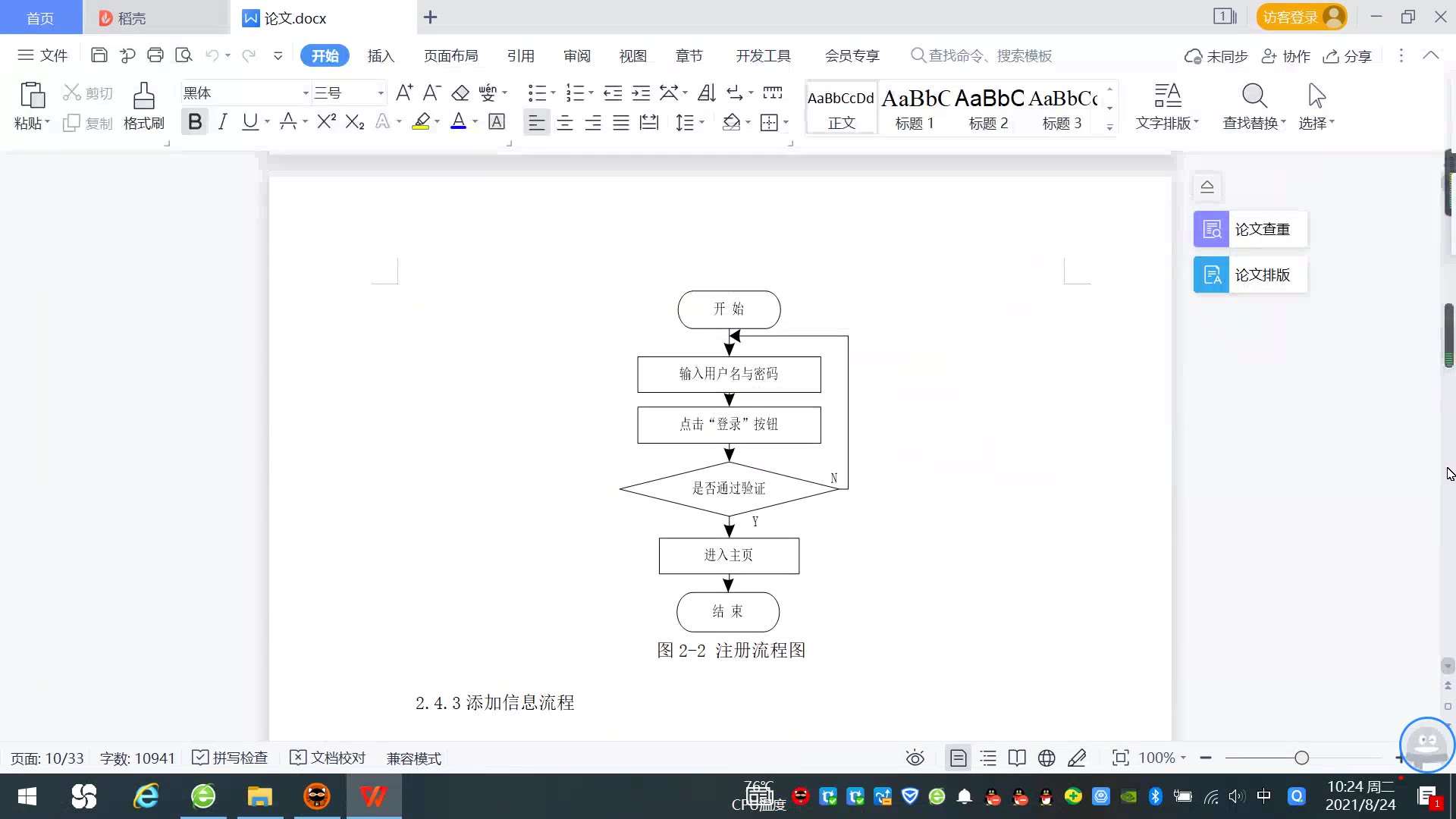Apply subscript X₂ formatting
Image resolution: width=1456 pixels, height=819 pixels.
[355, 121]
